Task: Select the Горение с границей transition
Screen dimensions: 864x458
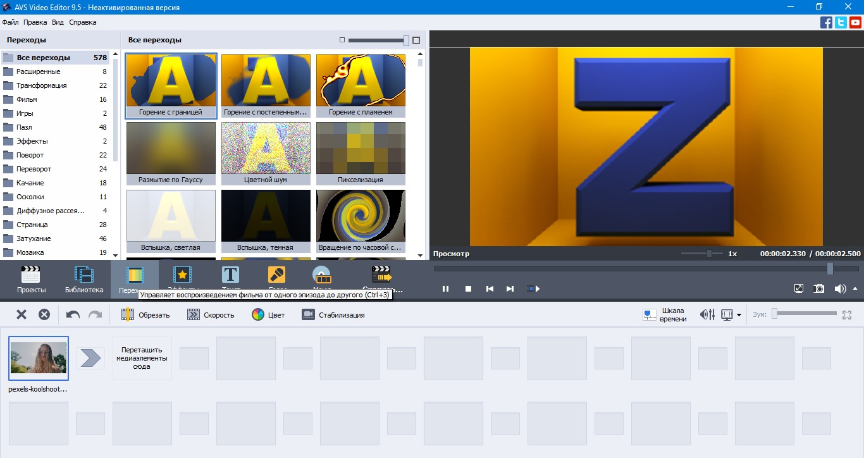Action: (x=171, y=85)
